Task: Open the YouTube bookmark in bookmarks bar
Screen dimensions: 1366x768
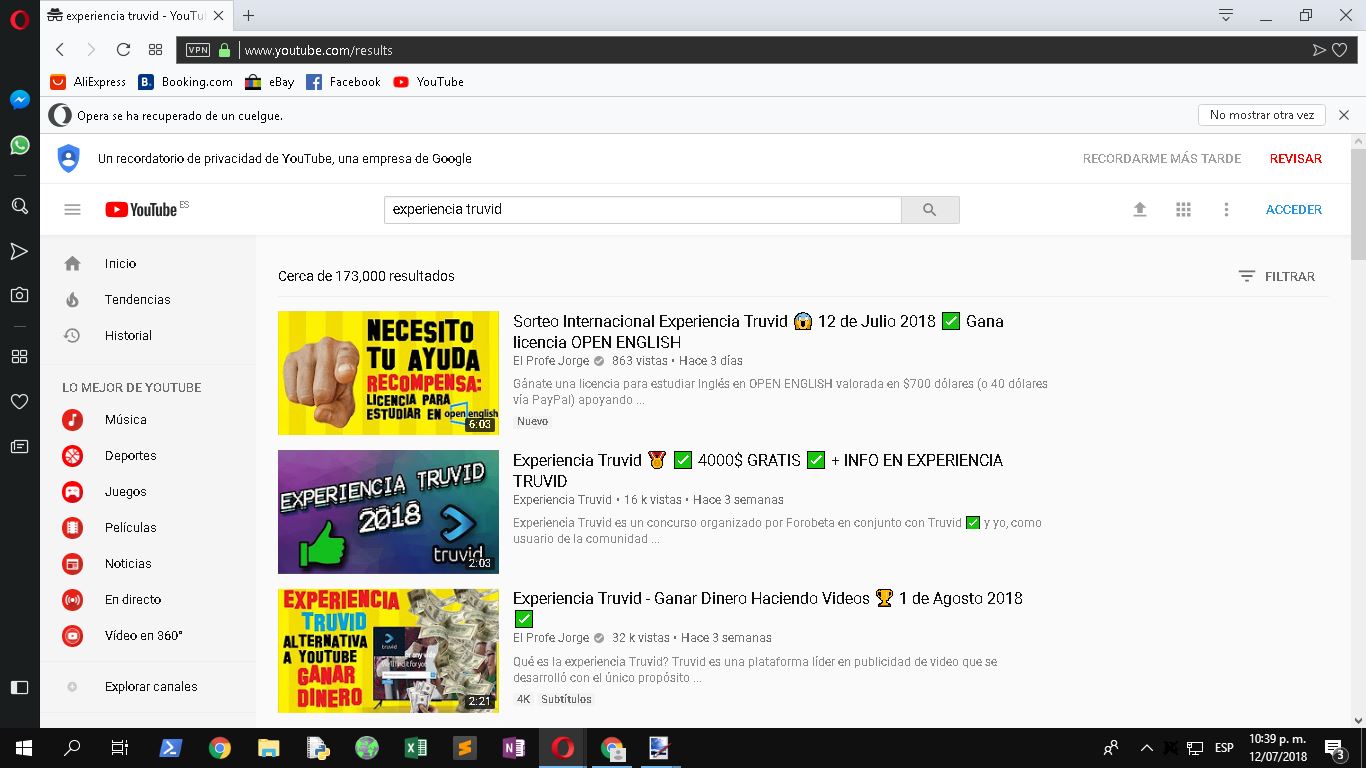Action: [x=428, y=82]
